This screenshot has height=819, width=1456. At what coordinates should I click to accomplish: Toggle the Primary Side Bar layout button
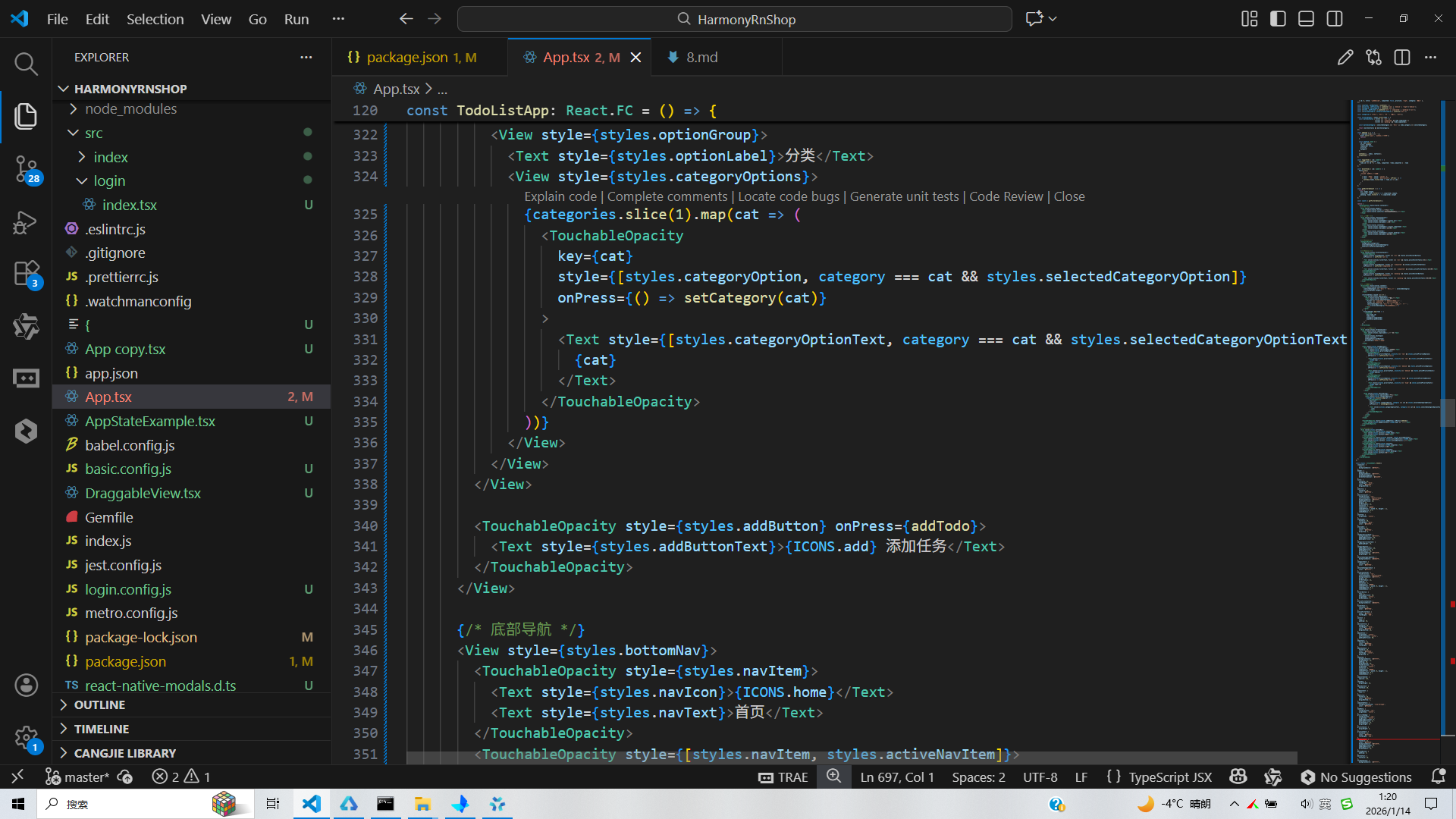click(1278, 19)
